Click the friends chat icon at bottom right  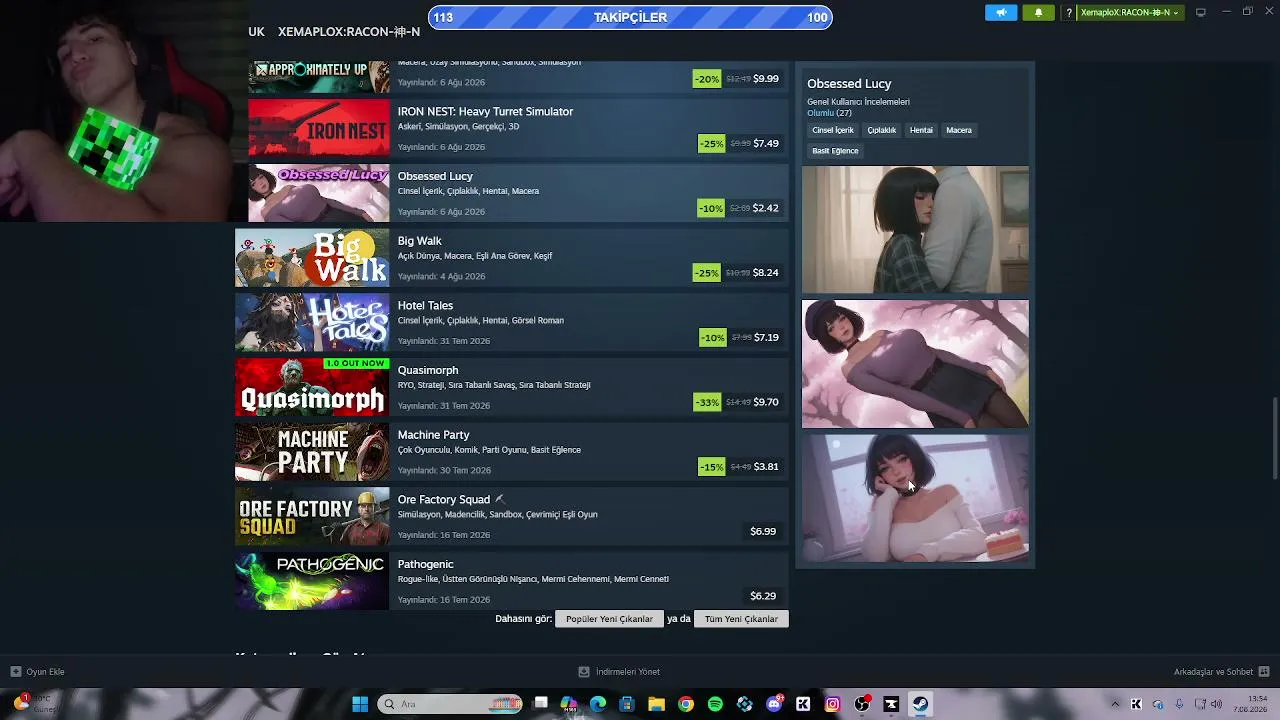(x=1264, y=672)
